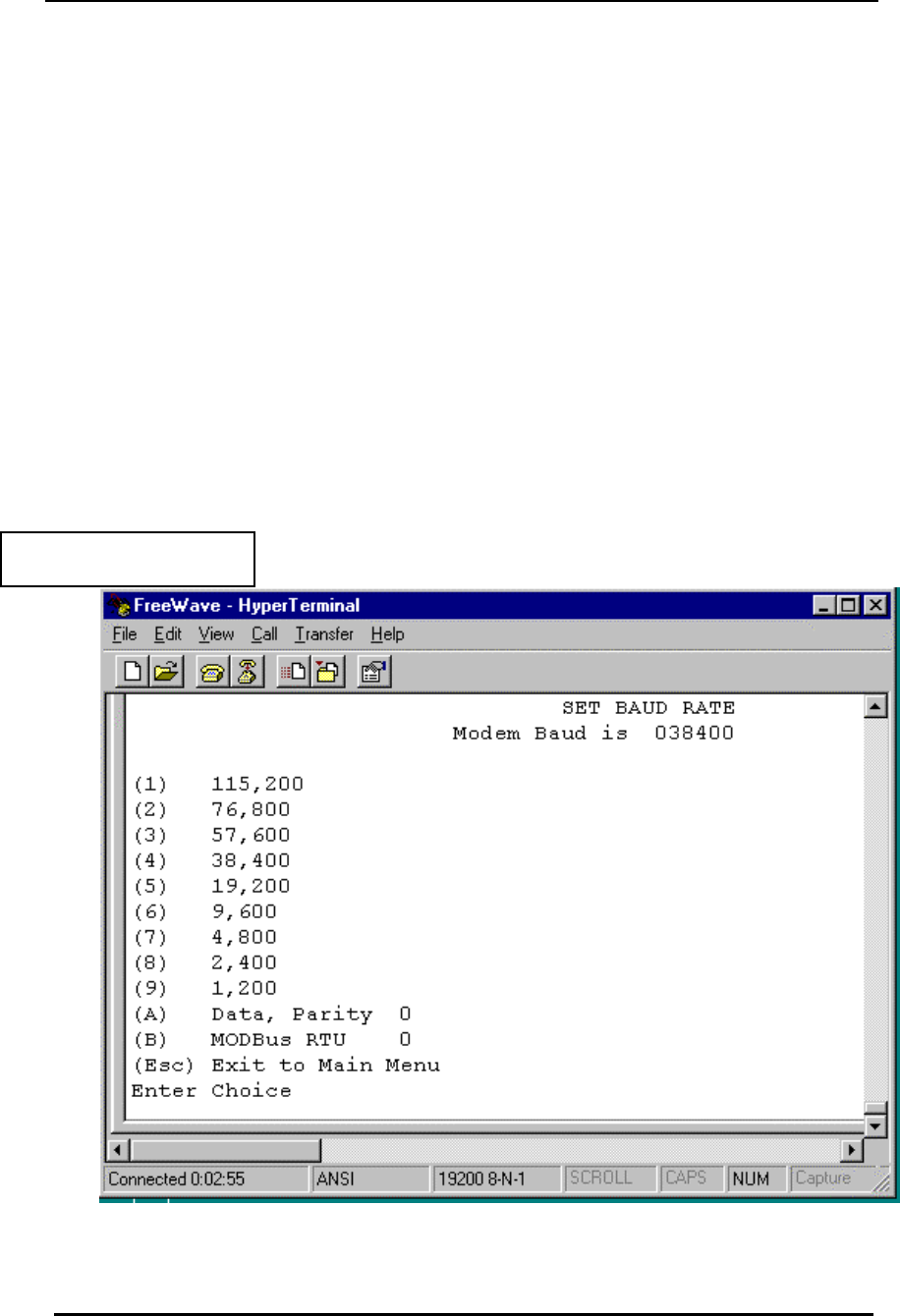Click the Receive toolbar icon
This screenshot has width=900, height=1316.
327,673
